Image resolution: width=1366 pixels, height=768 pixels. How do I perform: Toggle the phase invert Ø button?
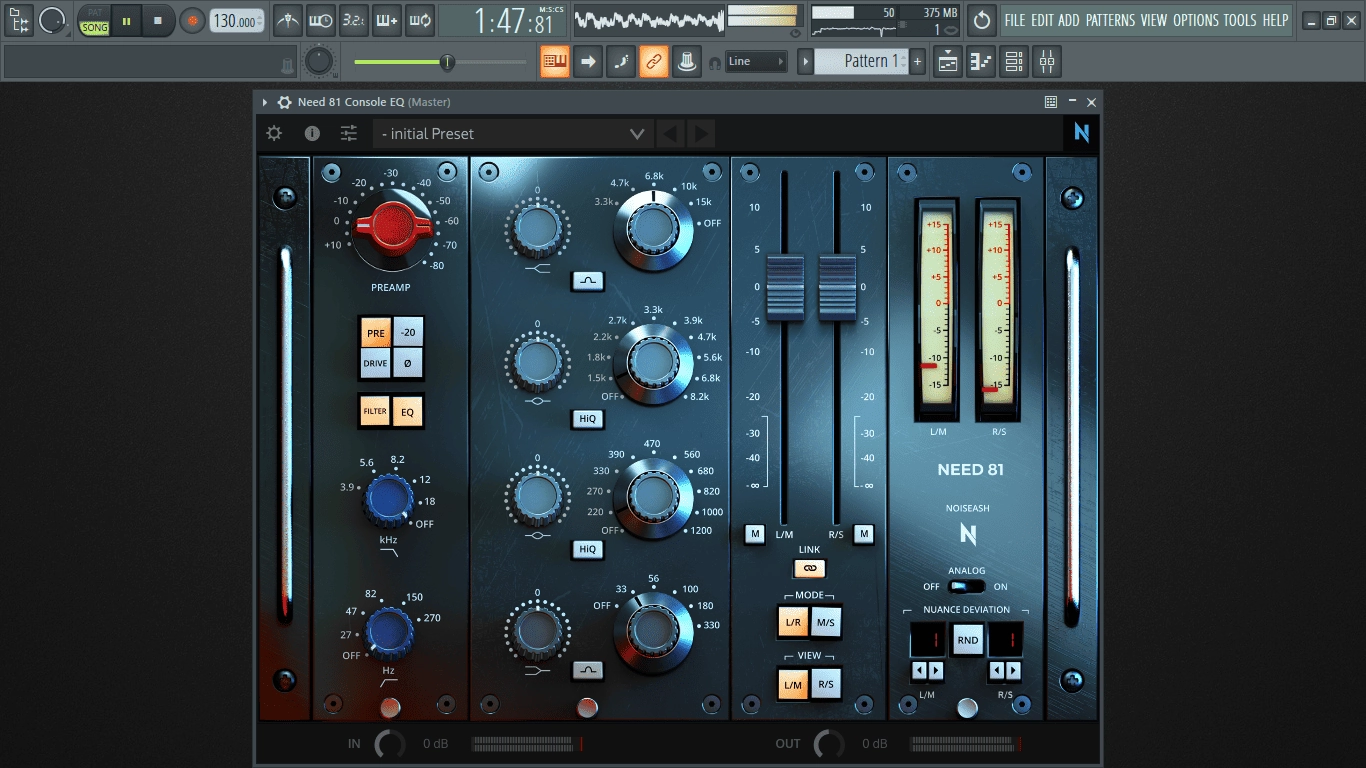click(408, 363)
